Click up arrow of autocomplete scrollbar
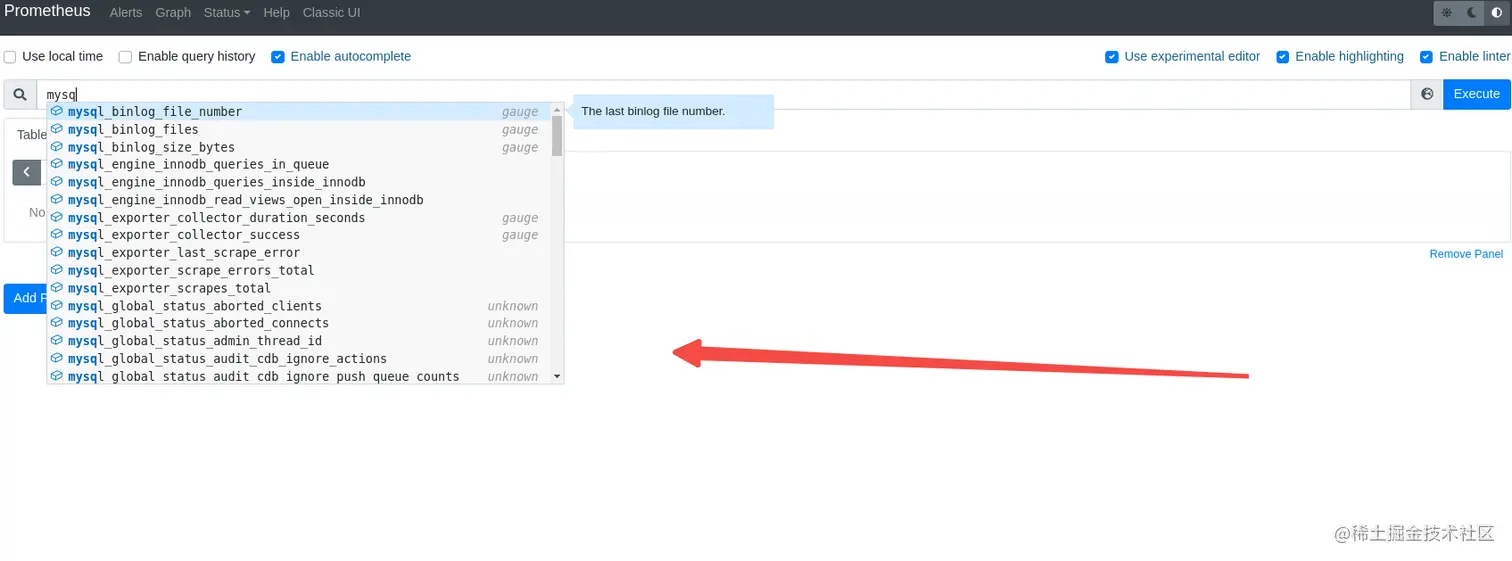Screen dimensions: 1512x561 [x=557, y=109]
